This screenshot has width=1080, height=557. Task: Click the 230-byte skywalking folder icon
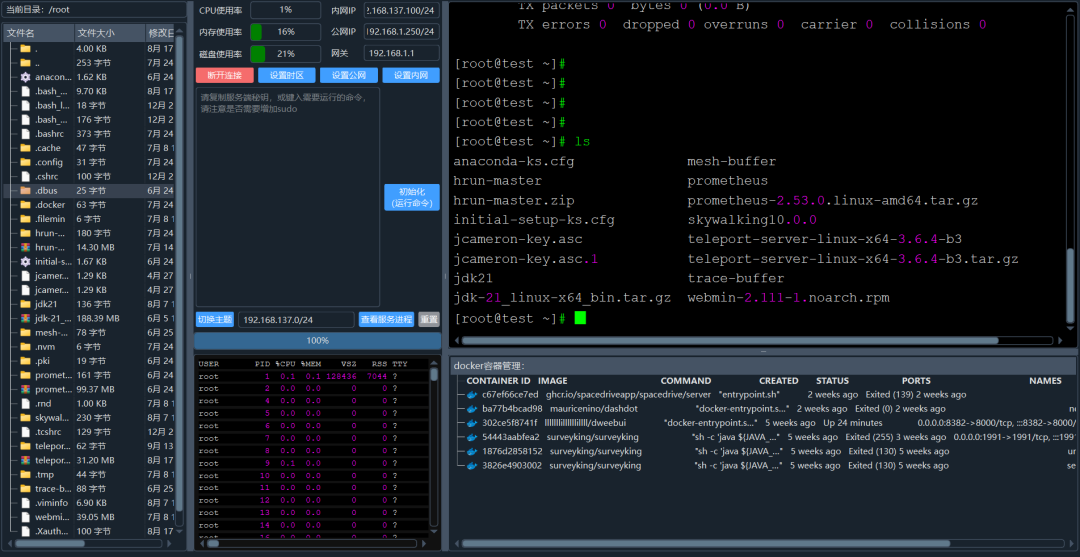tap(25, 417)
